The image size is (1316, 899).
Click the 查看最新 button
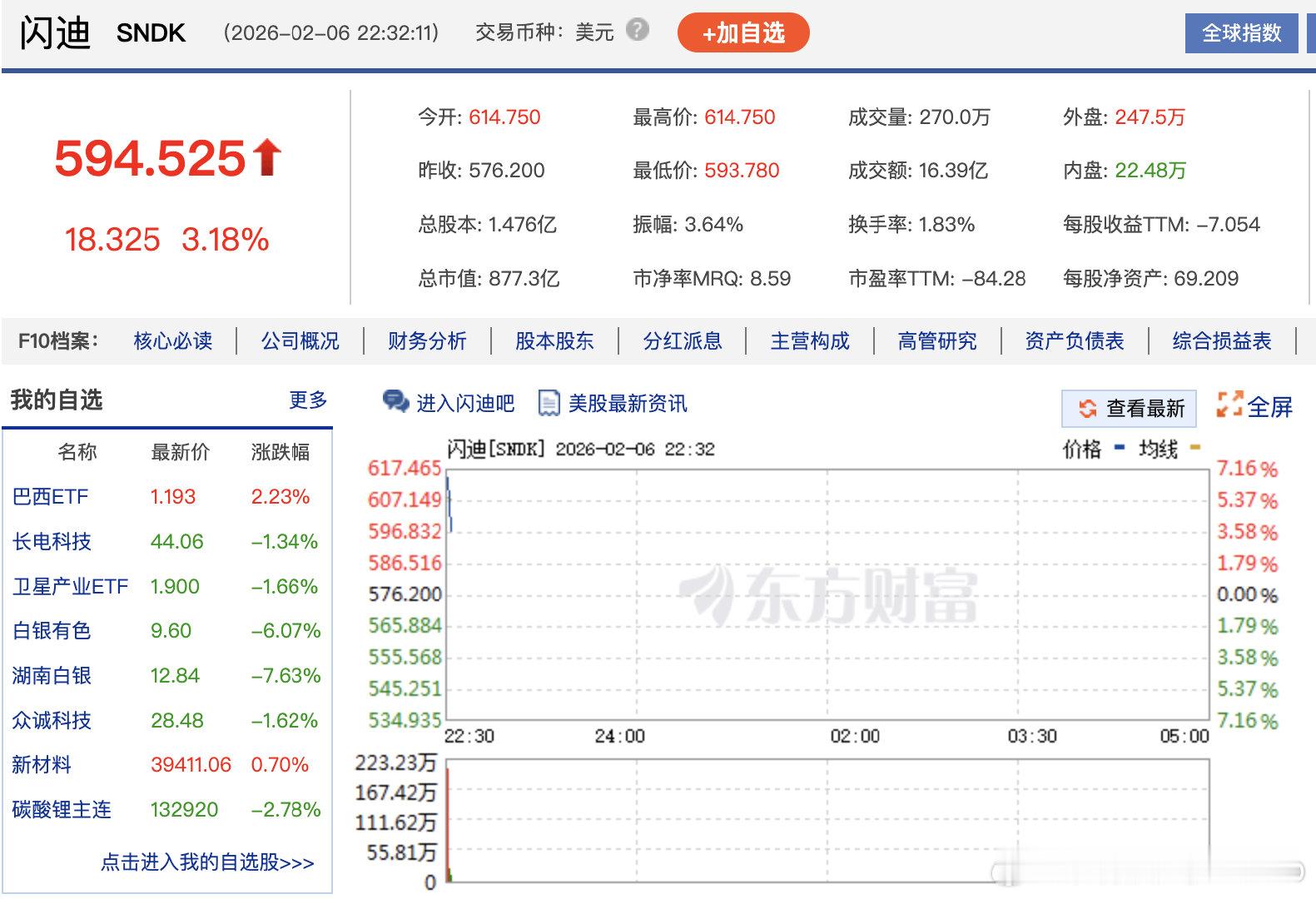point(1129,408)
